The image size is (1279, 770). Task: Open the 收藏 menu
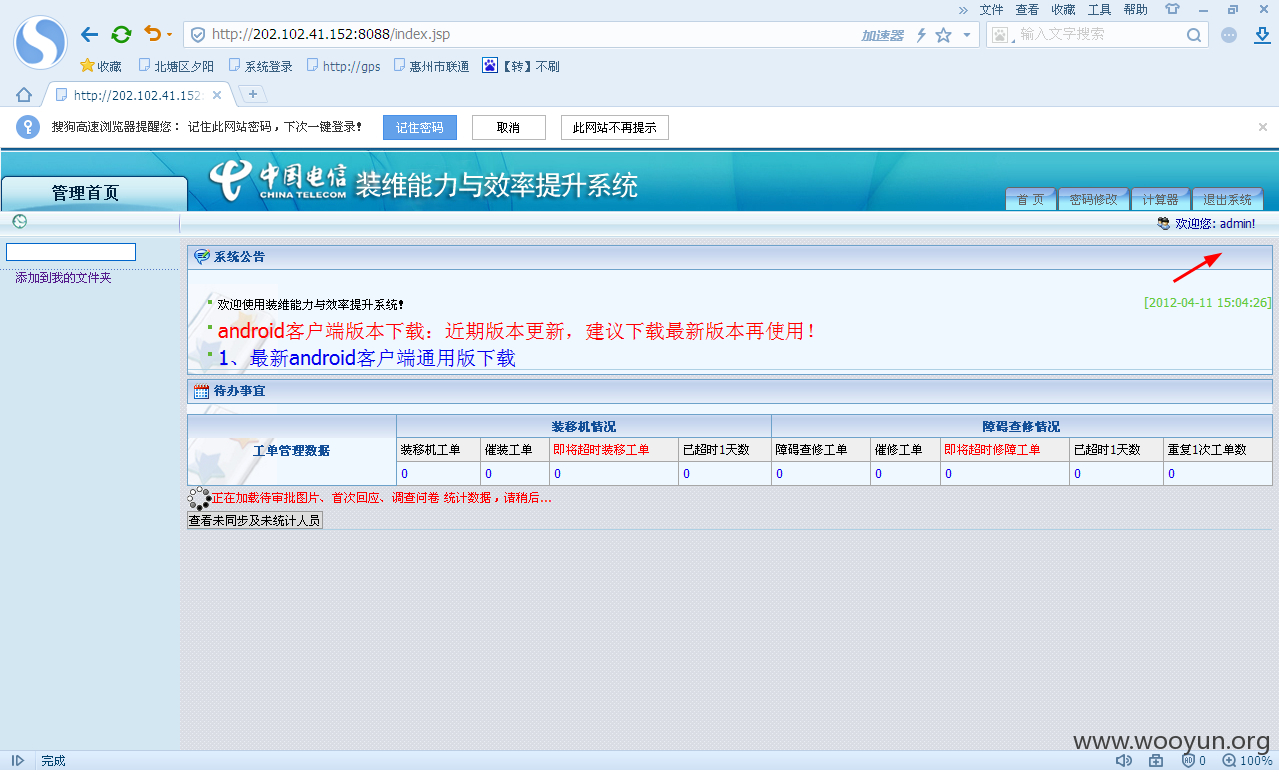1063,10
